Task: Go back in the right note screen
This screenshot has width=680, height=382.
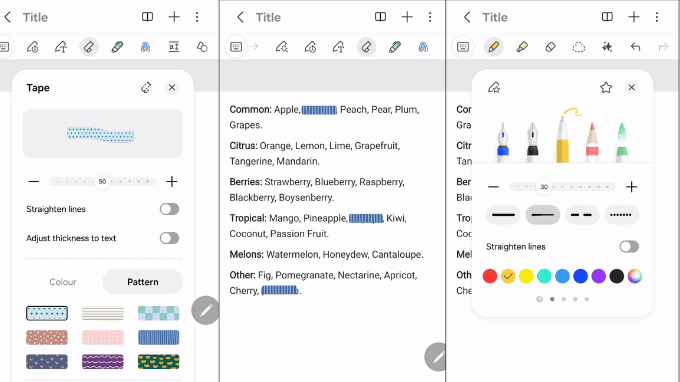Action: tap(467, 17)
